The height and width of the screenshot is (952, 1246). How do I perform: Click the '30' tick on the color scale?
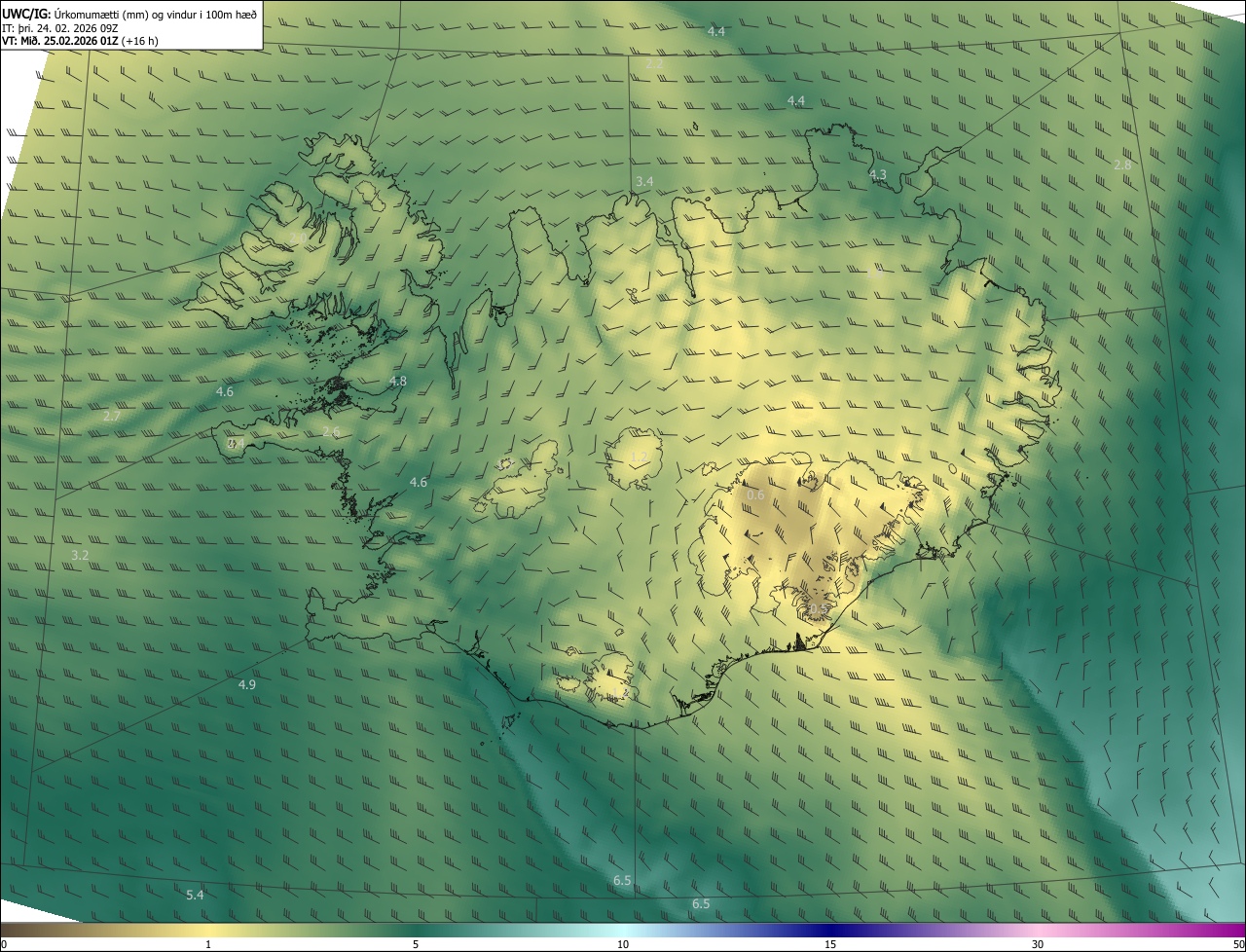pos(1038,945)
